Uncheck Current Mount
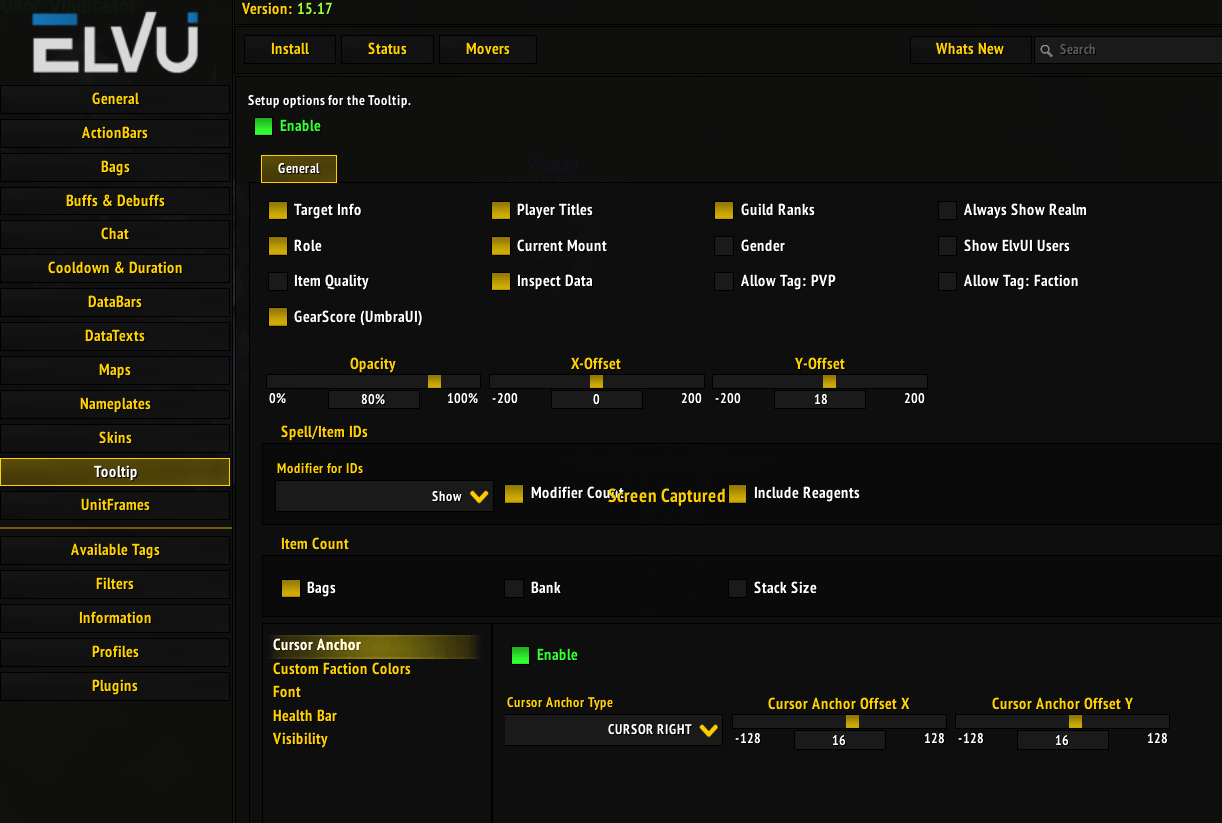 click(501, 246)
